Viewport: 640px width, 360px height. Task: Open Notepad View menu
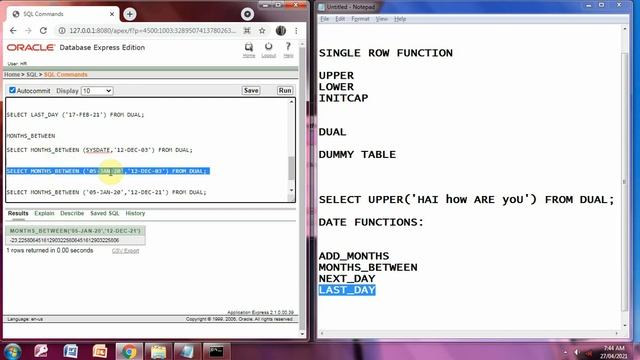point(382,19)
